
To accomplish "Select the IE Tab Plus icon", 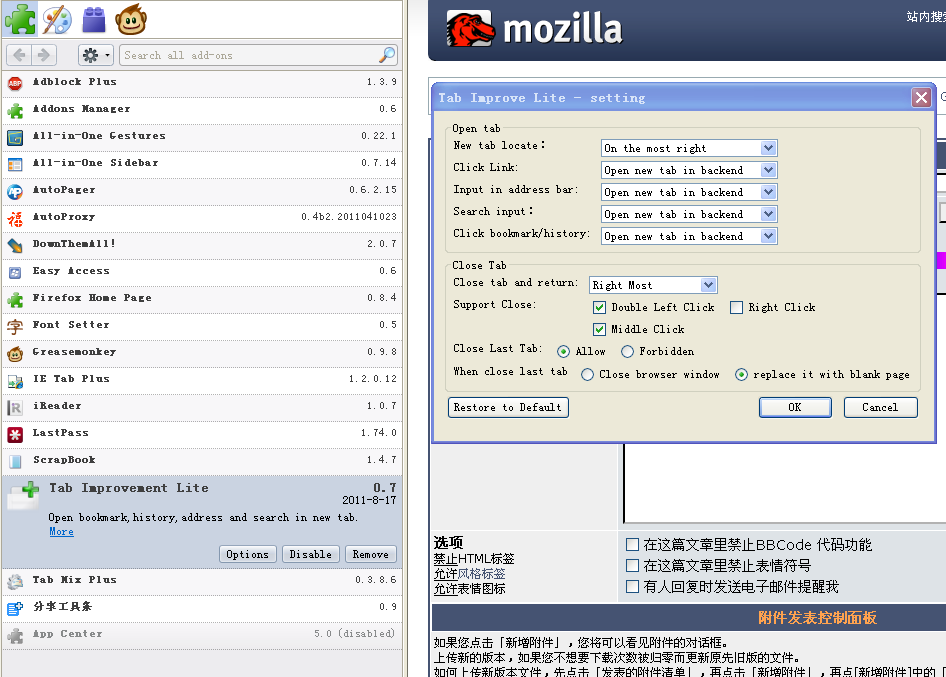I will click(x=15, y=381).
